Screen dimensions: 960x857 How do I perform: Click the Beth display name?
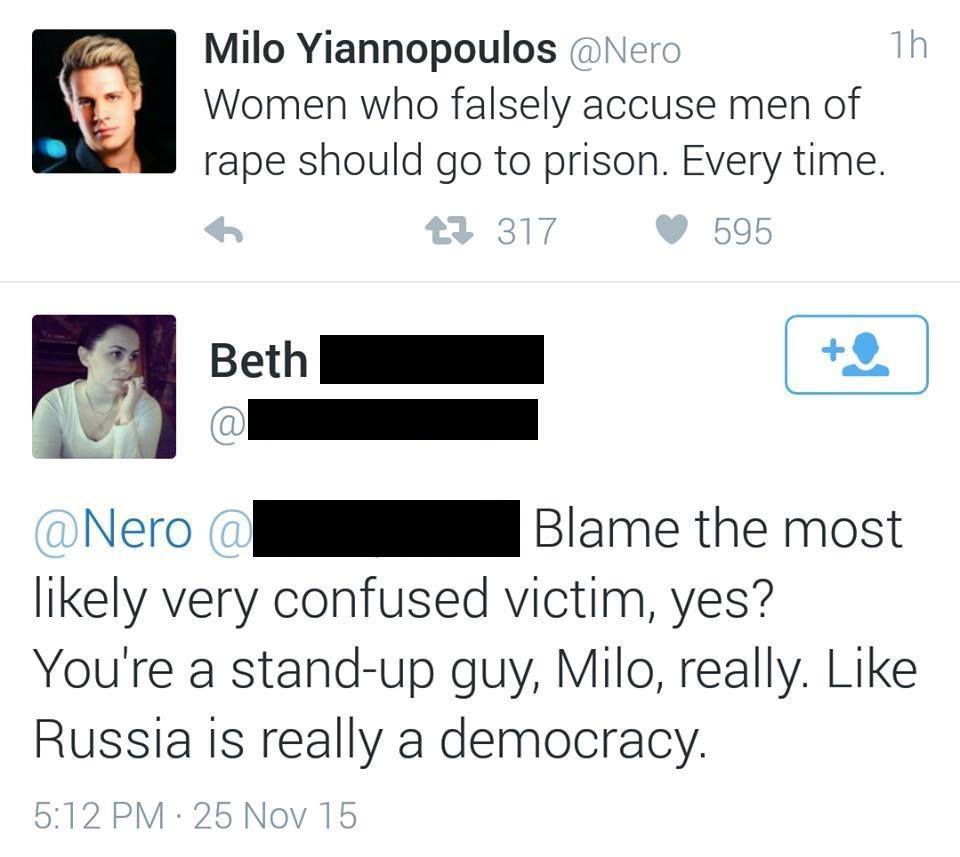tap(259, 360)
